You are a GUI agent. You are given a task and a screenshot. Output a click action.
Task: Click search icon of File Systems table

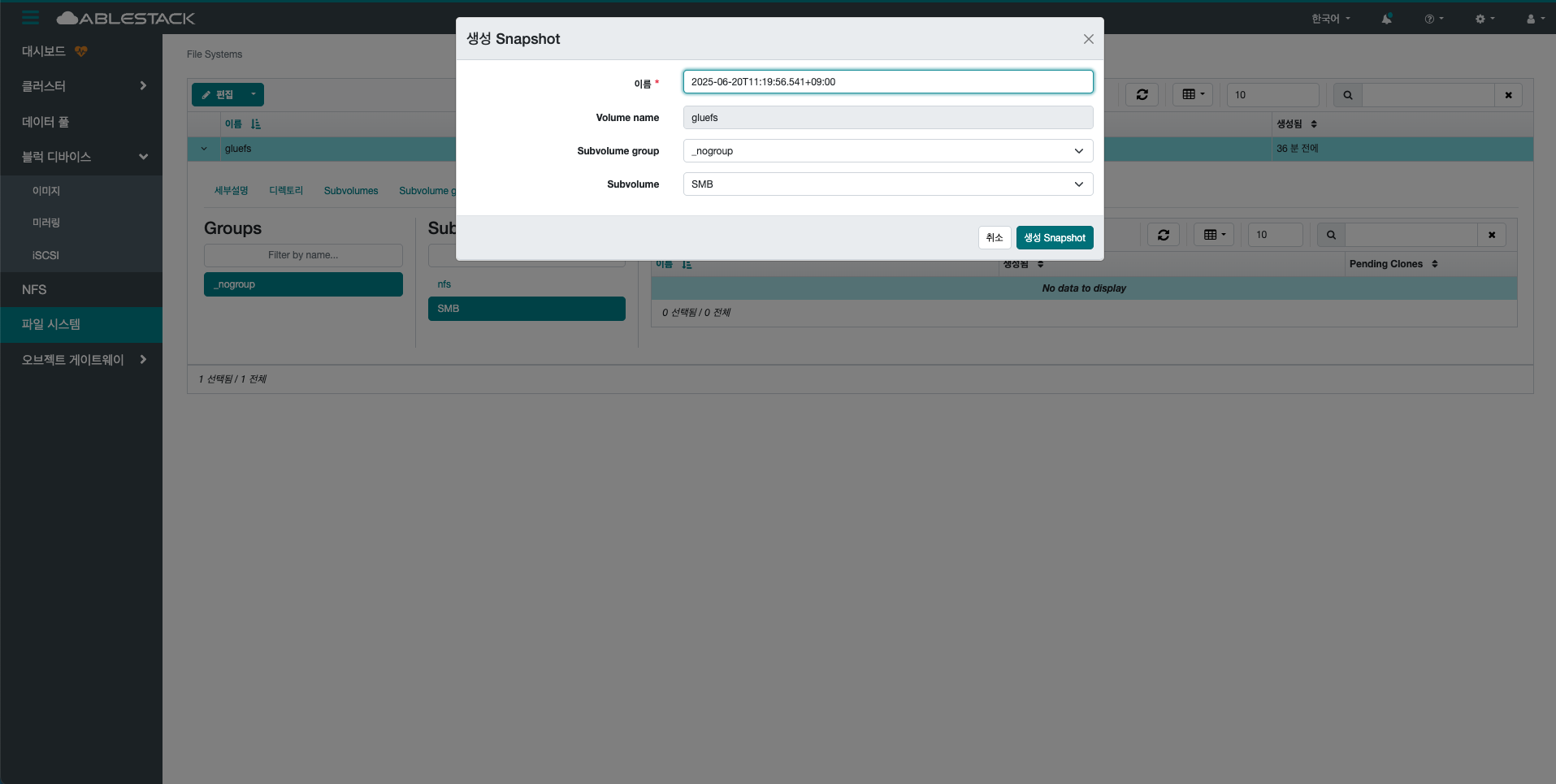click(1348, 95)
